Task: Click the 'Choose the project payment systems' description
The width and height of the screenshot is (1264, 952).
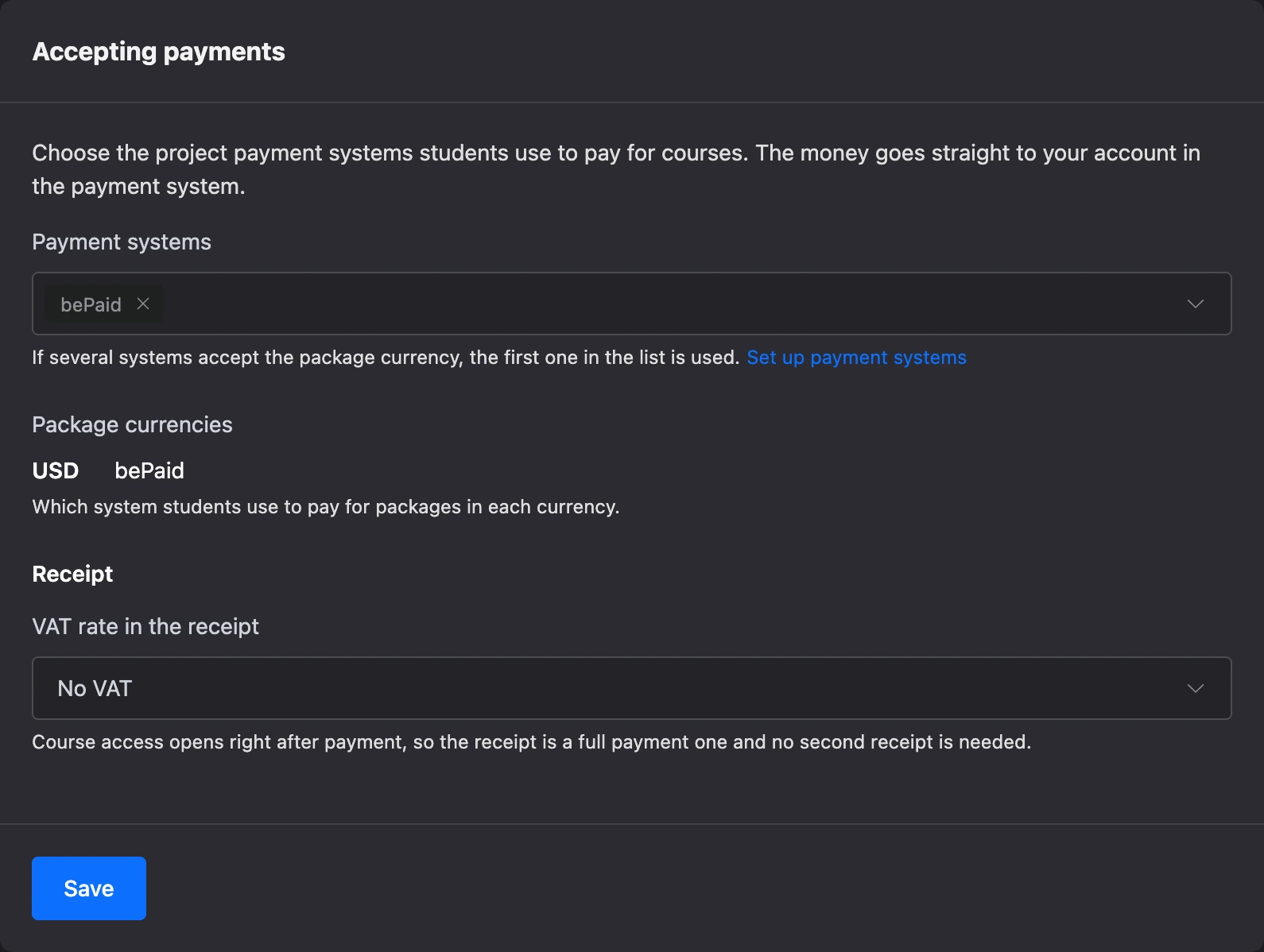Action: coord(616,169)
